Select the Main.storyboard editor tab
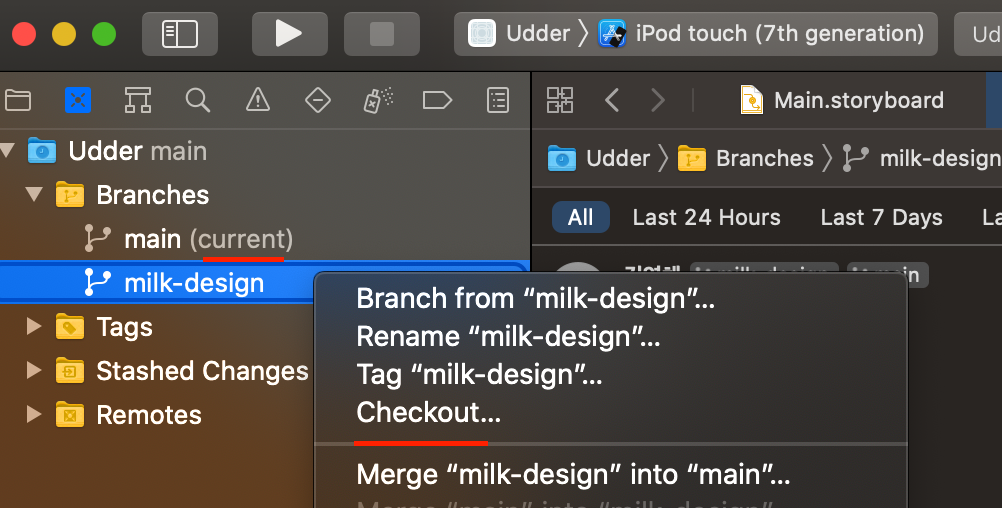 point(842,100)
